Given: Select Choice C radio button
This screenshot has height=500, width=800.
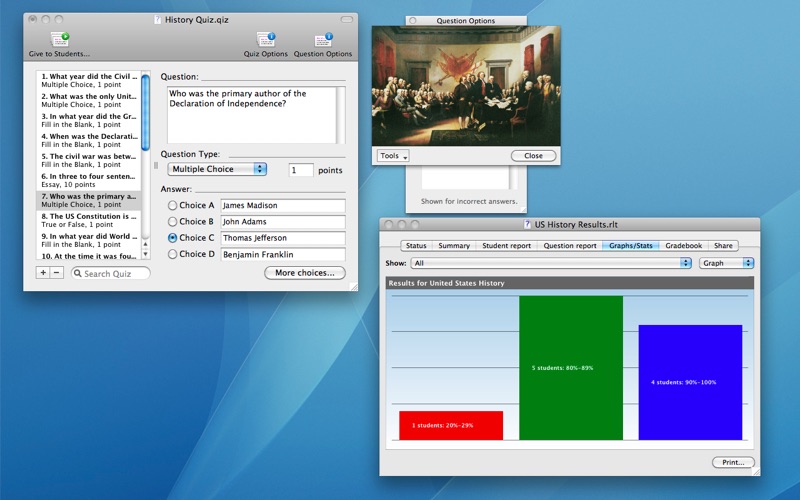Looking at the screenshot, I should click(172, 238).
